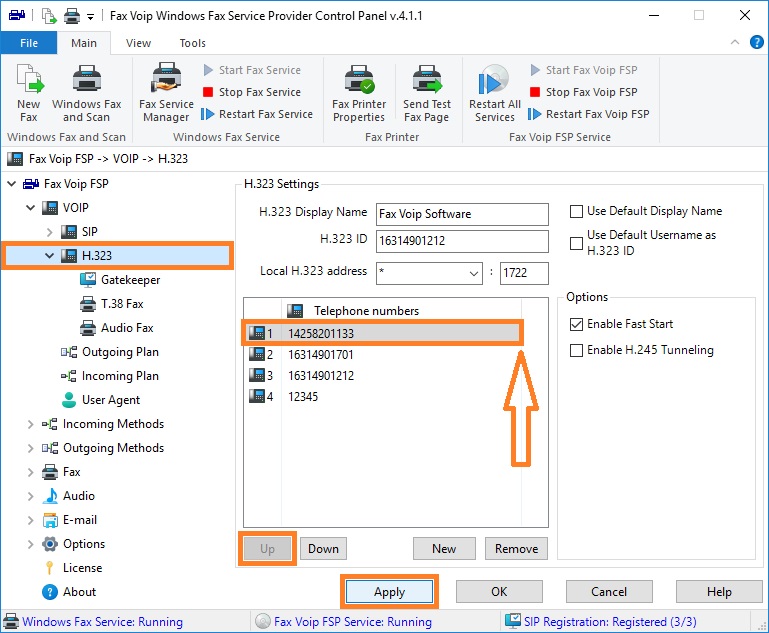Click the port field showing 1722
769x633 pixels.
pyautogui.click(x=524, y=273)
